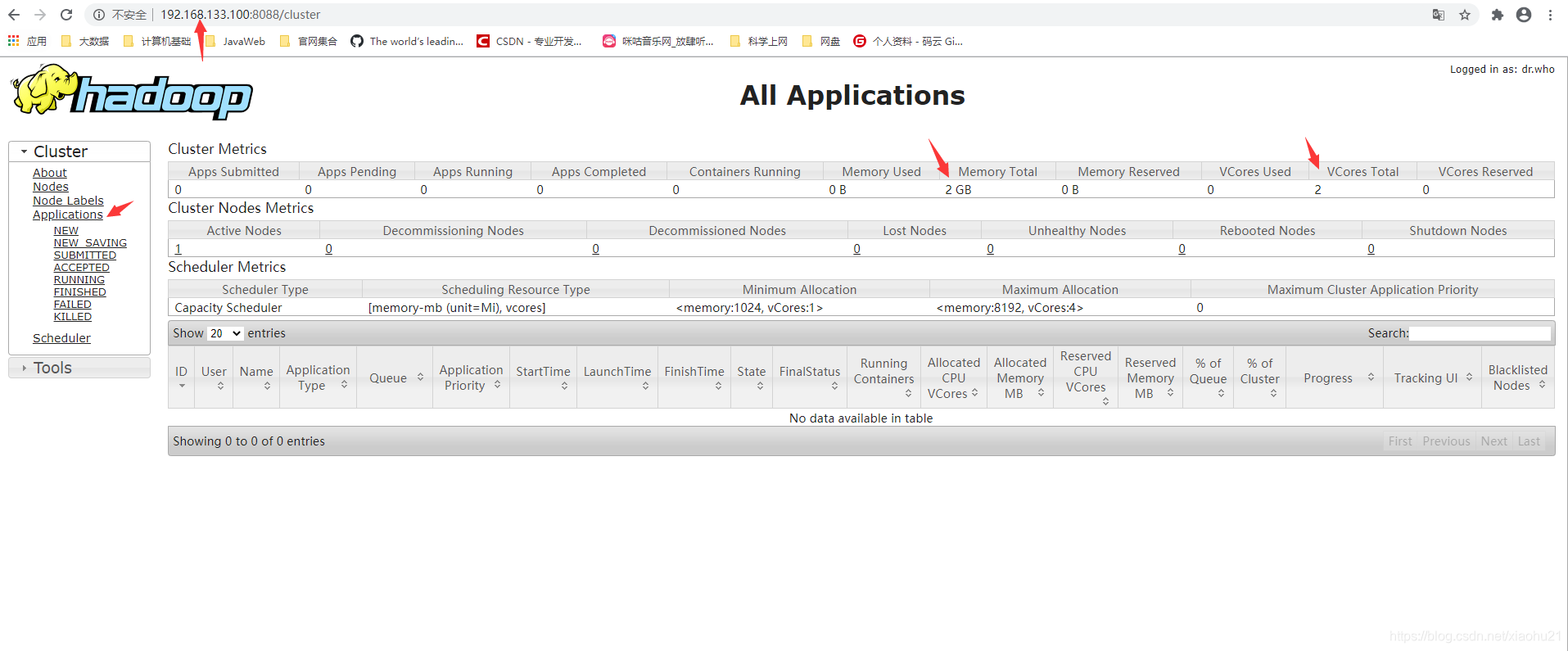
Task: Open the Nodes link in sidebar
Action: pyautogui.click(x=51, y=187)
